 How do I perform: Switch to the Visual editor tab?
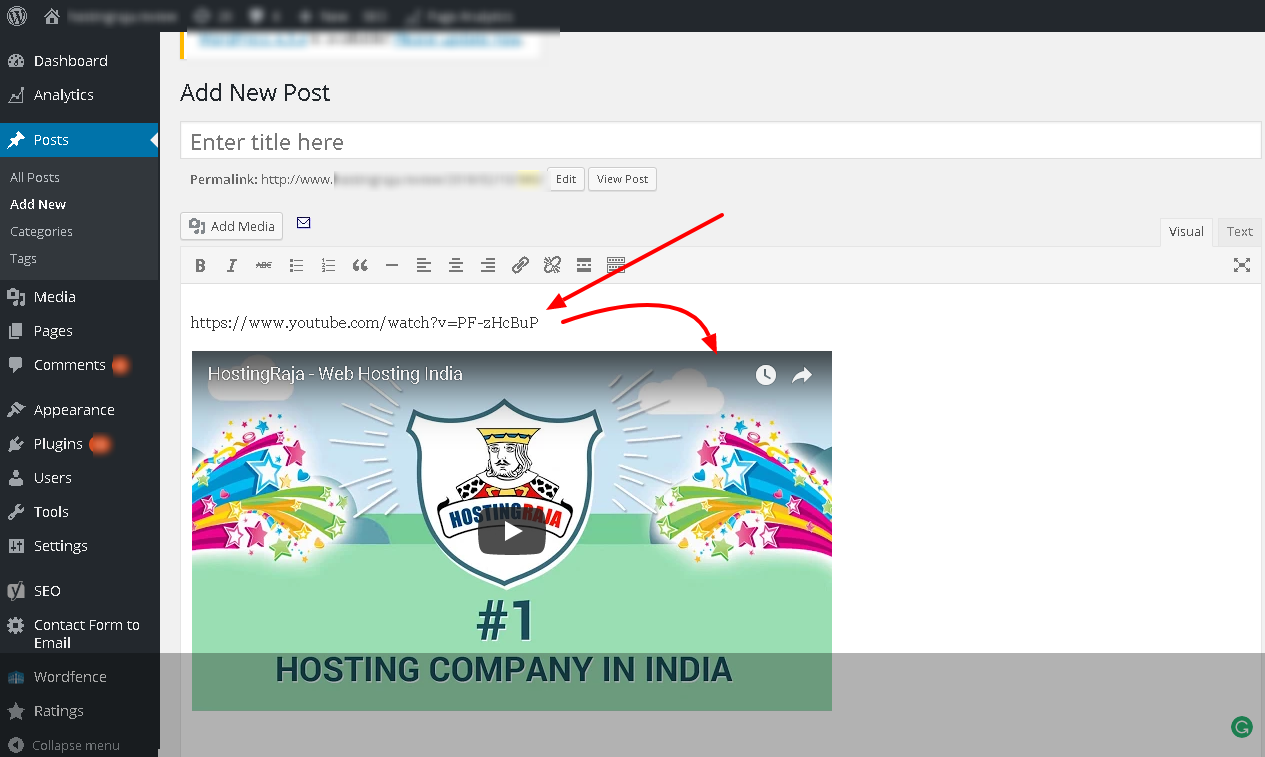(x=1186, y=232)
